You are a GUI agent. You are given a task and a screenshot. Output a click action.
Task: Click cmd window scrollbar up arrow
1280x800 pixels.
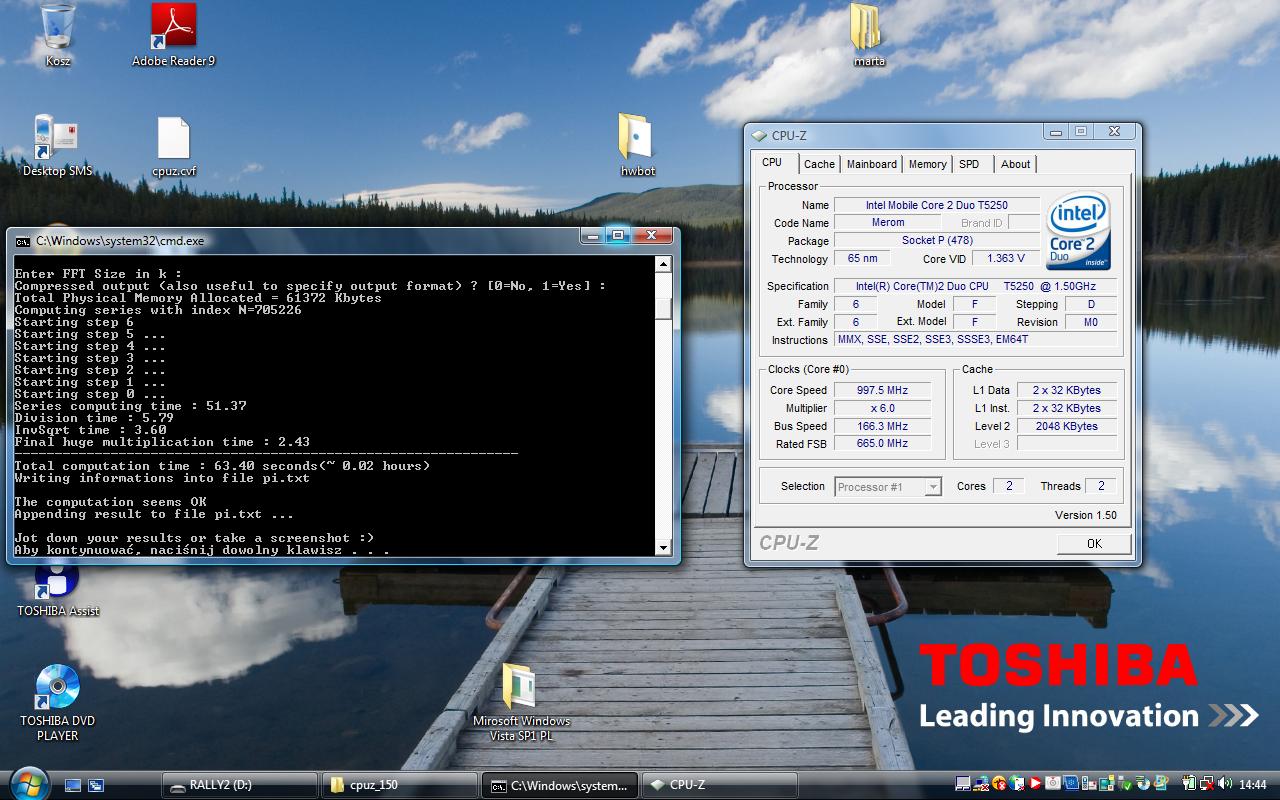[x=663, y=264]
